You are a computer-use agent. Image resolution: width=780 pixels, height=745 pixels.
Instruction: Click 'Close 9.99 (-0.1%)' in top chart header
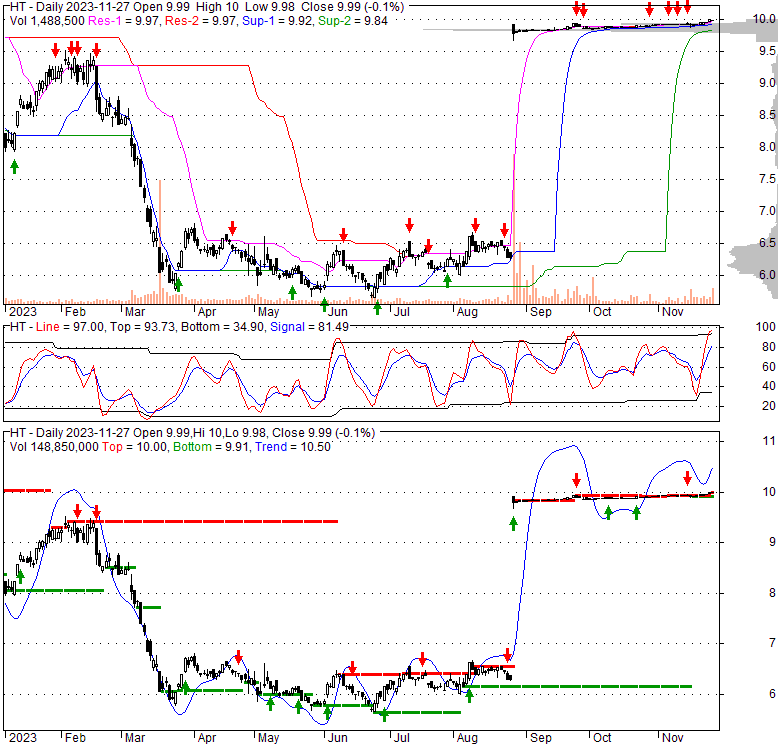(353, 7)
